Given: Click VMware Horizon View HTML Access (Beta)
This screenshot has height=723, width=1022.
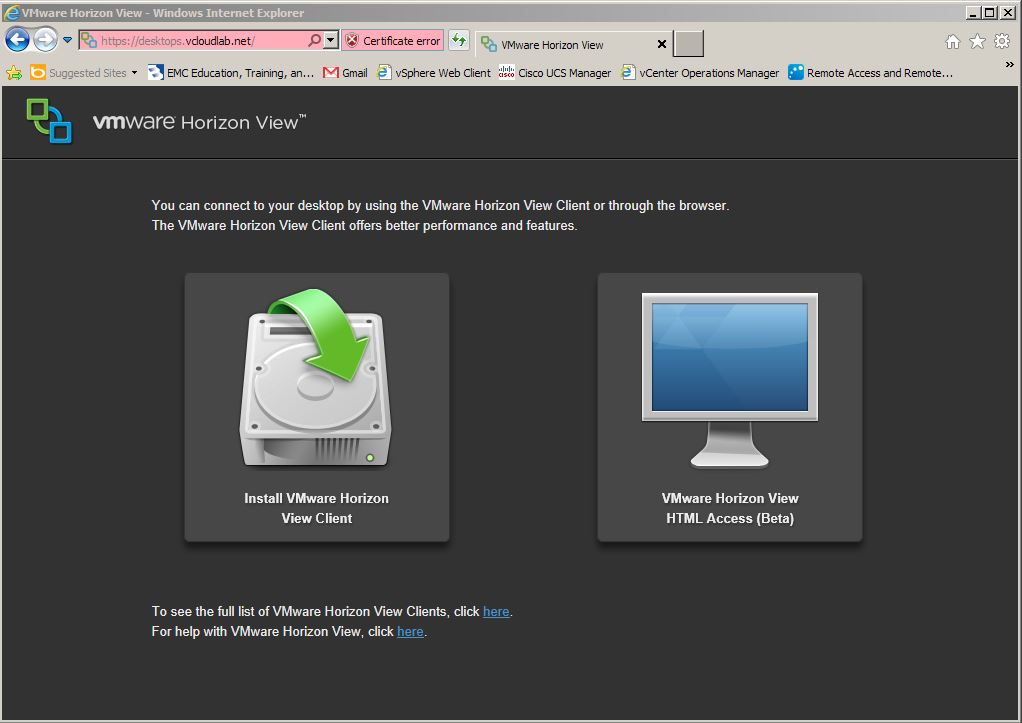Looking at the screenshot, I should coord(730,508).
